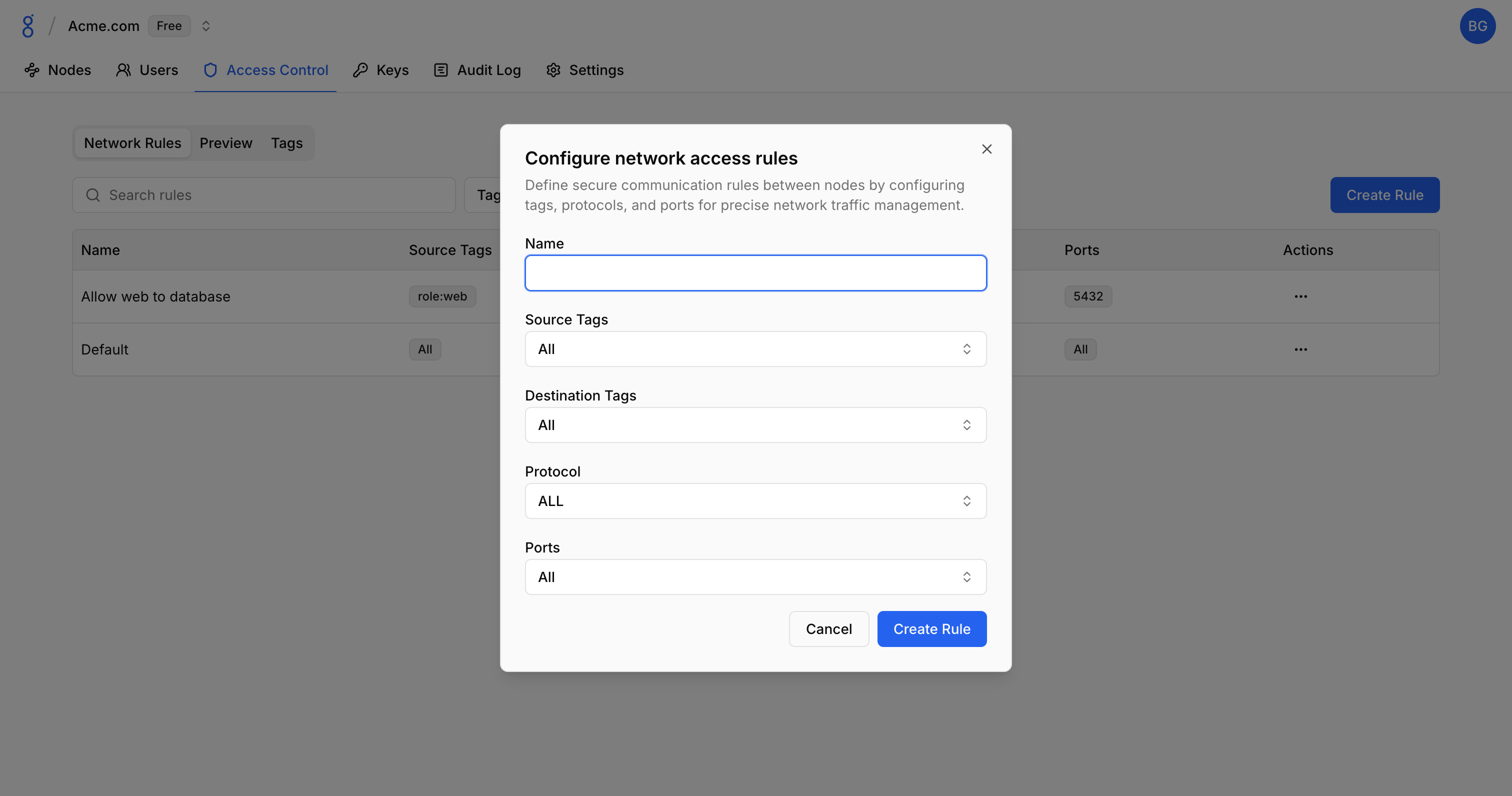Click Cancel in the dialog

coord(828,629)
